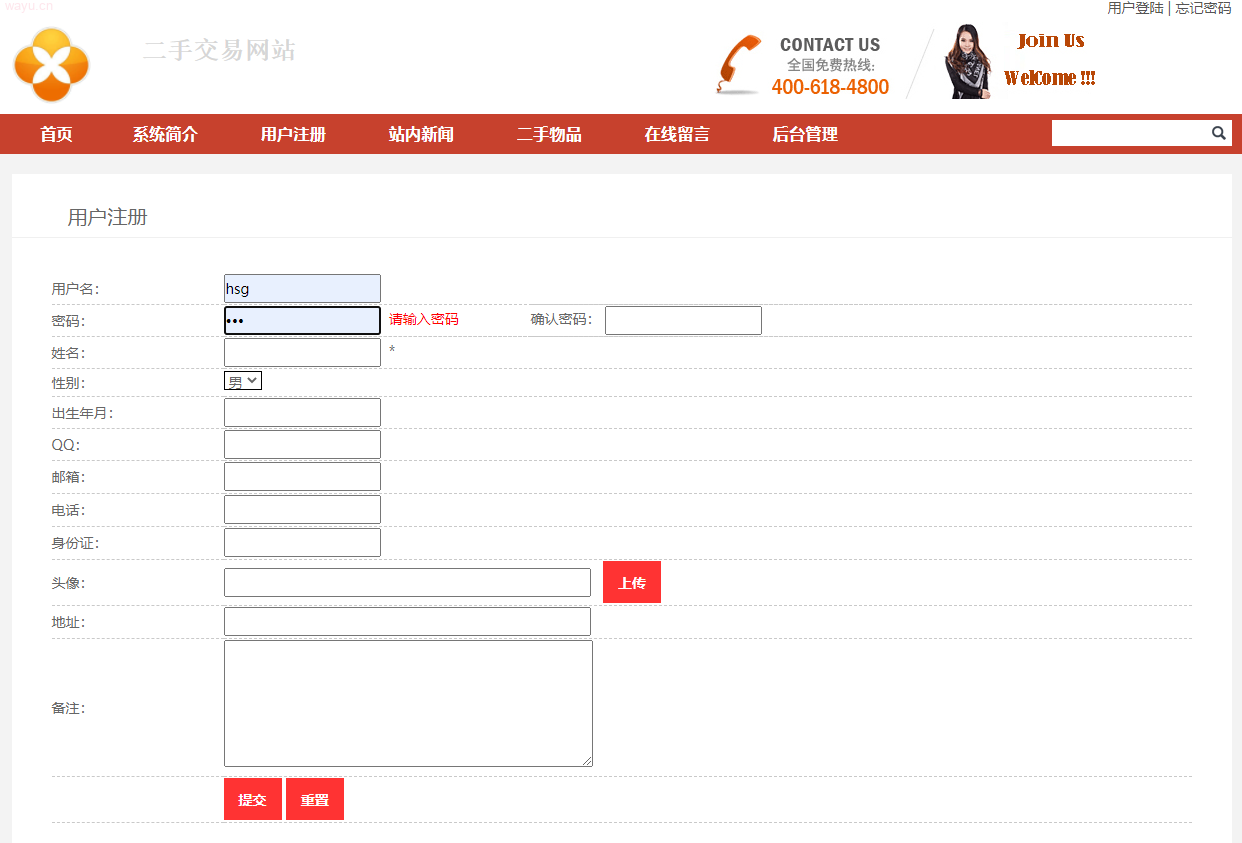The height and width of the screenshot is (843, 1242).
Task: Click the 邮箱 email input field
Action: [302, 476]
